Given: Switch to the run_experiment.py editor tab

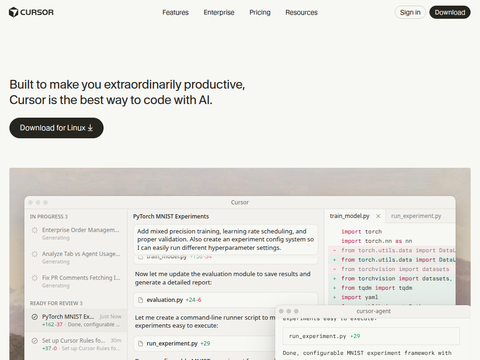Looking at the screenshot, I should click(x=416, y=216).
